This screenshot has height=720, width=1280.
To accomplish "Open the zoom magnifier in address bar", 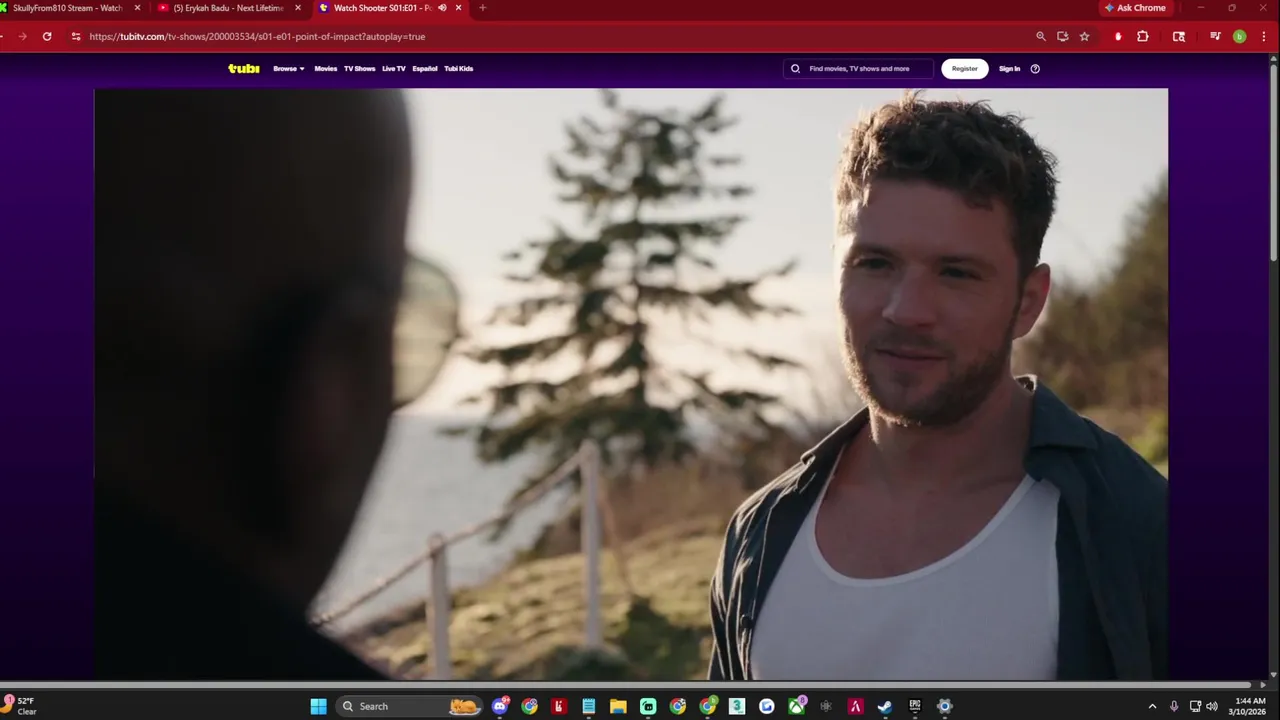I will click(x=1041, y=37).
